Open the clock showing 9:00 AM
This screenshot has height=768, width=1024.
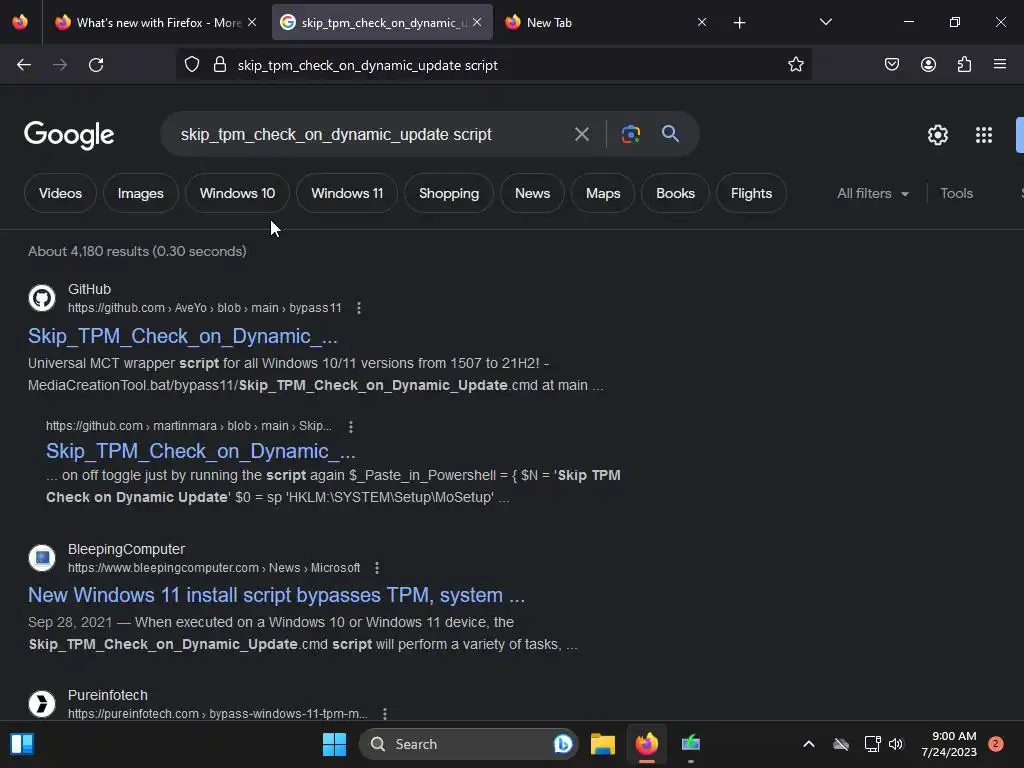[949, 744]
